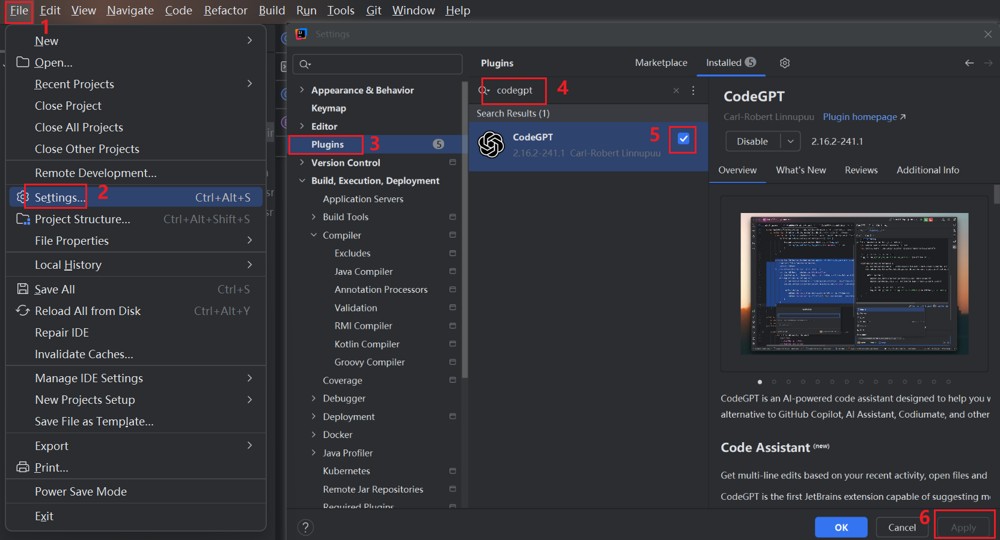Click the CodeGPT plugin logo icon
1000x540 pixels.
point(491,144)
